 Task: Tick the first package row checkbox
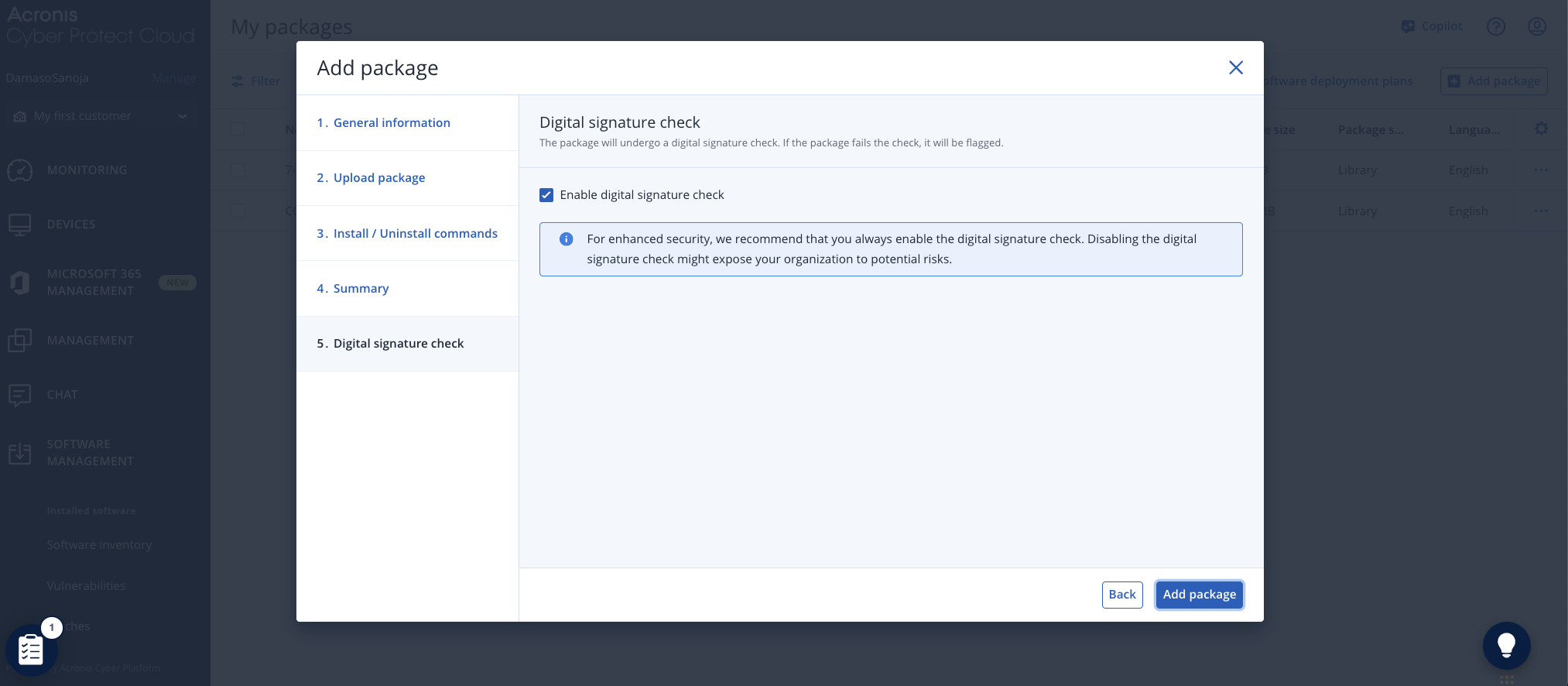pyautogui.click(x=238, y=170)
